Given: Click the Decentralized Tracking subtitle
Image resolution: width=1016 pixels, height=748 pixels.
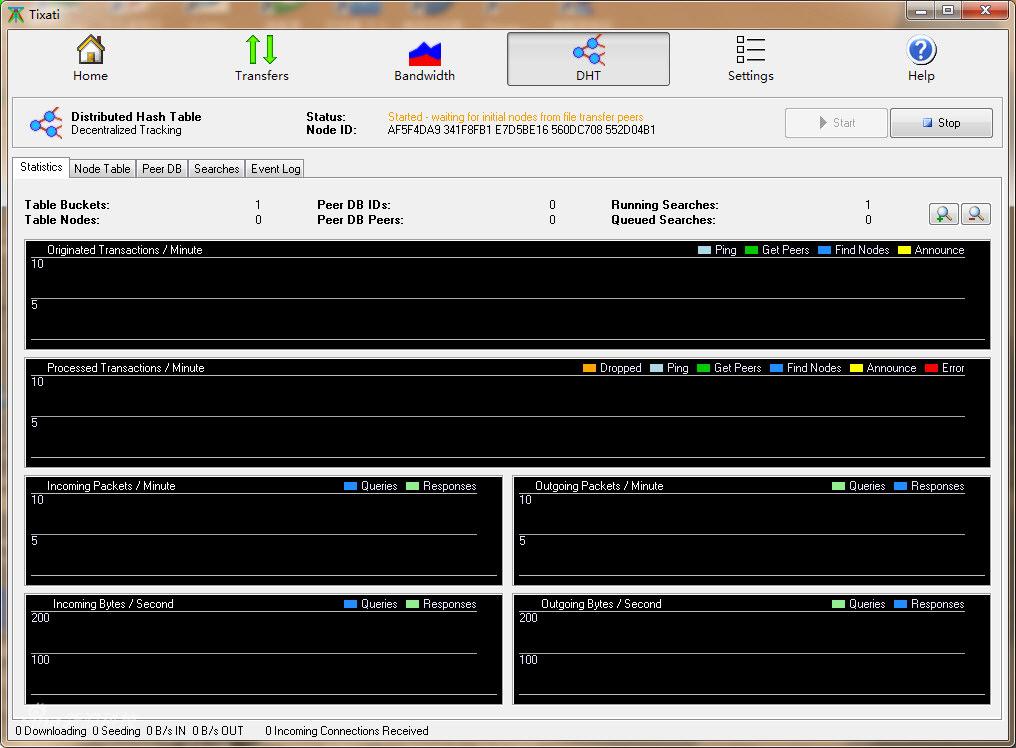Looking at the screenshot, I should [x=126, y=130].
